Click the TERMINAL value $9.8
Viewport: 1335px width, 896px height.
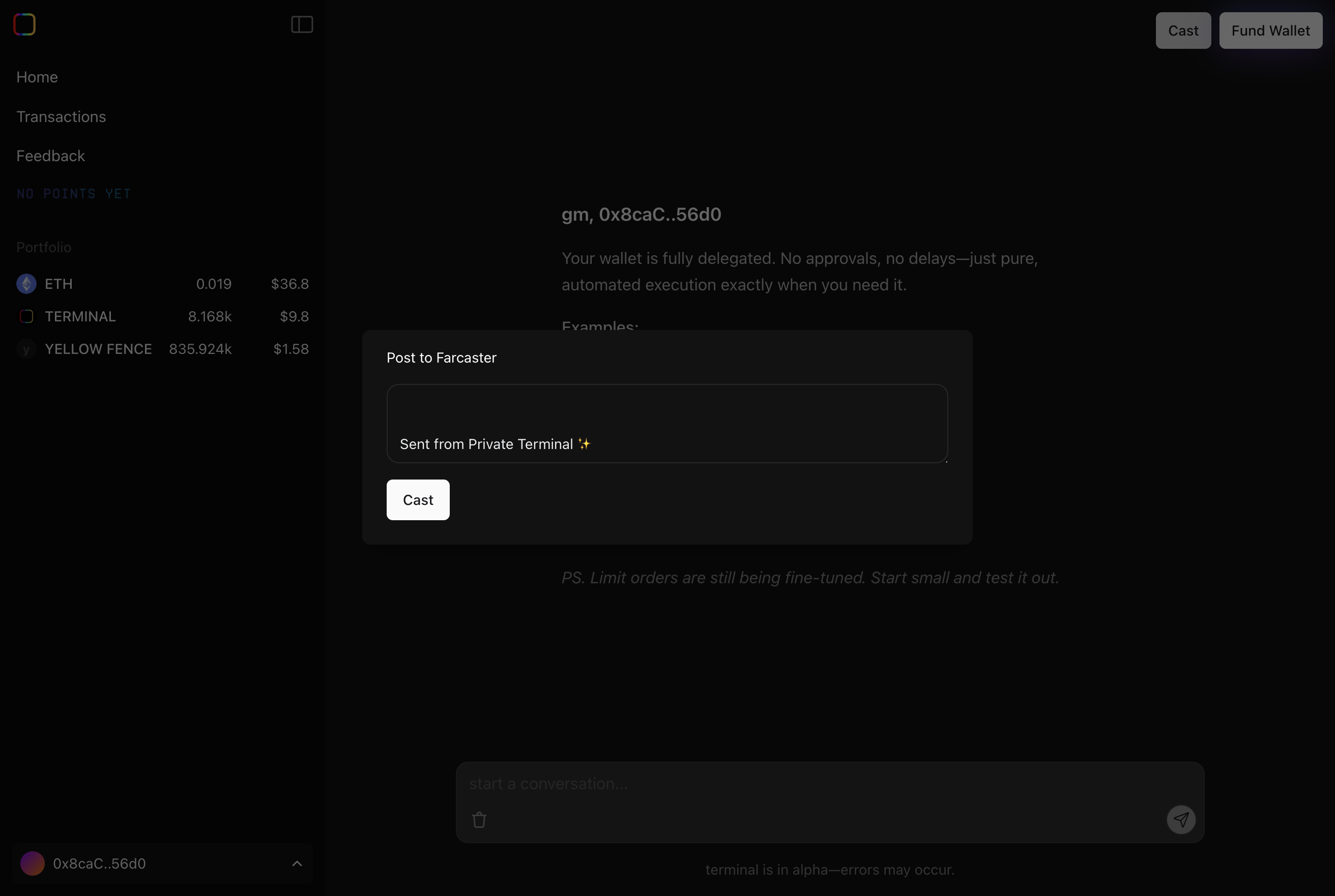[295, 317]
